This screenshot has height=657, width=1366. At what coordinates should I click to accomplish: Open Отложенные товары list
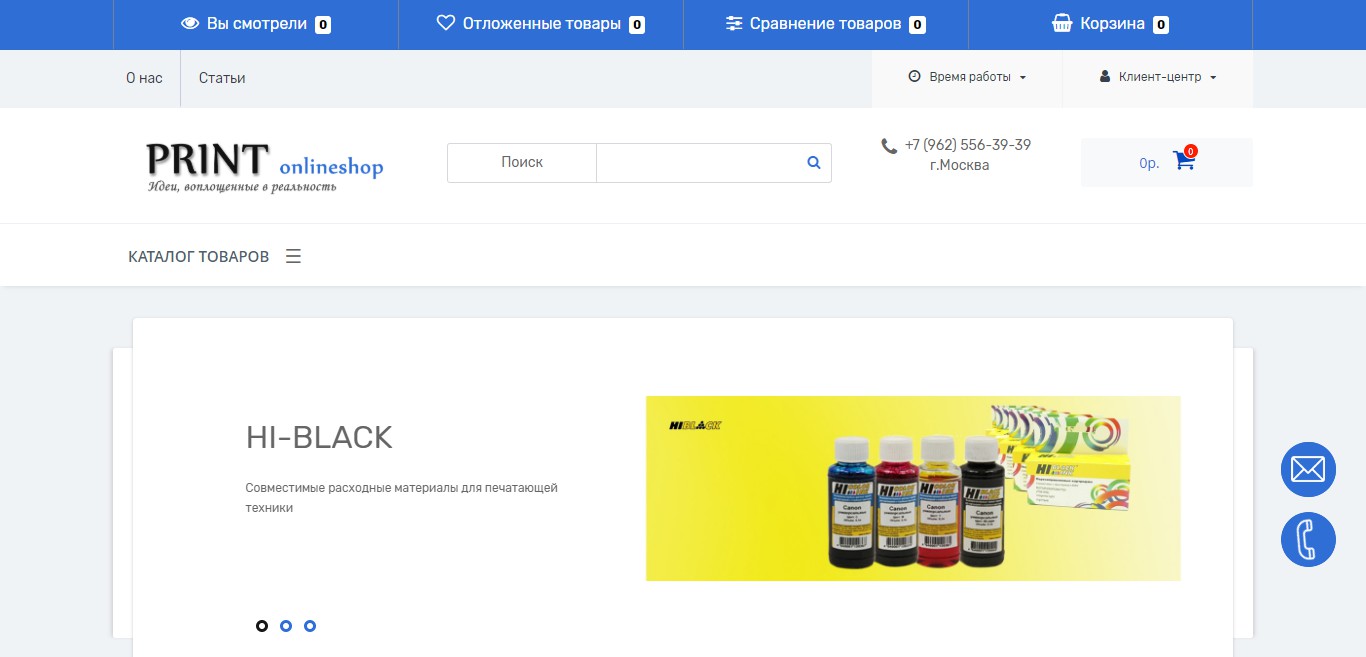(541, 24)
